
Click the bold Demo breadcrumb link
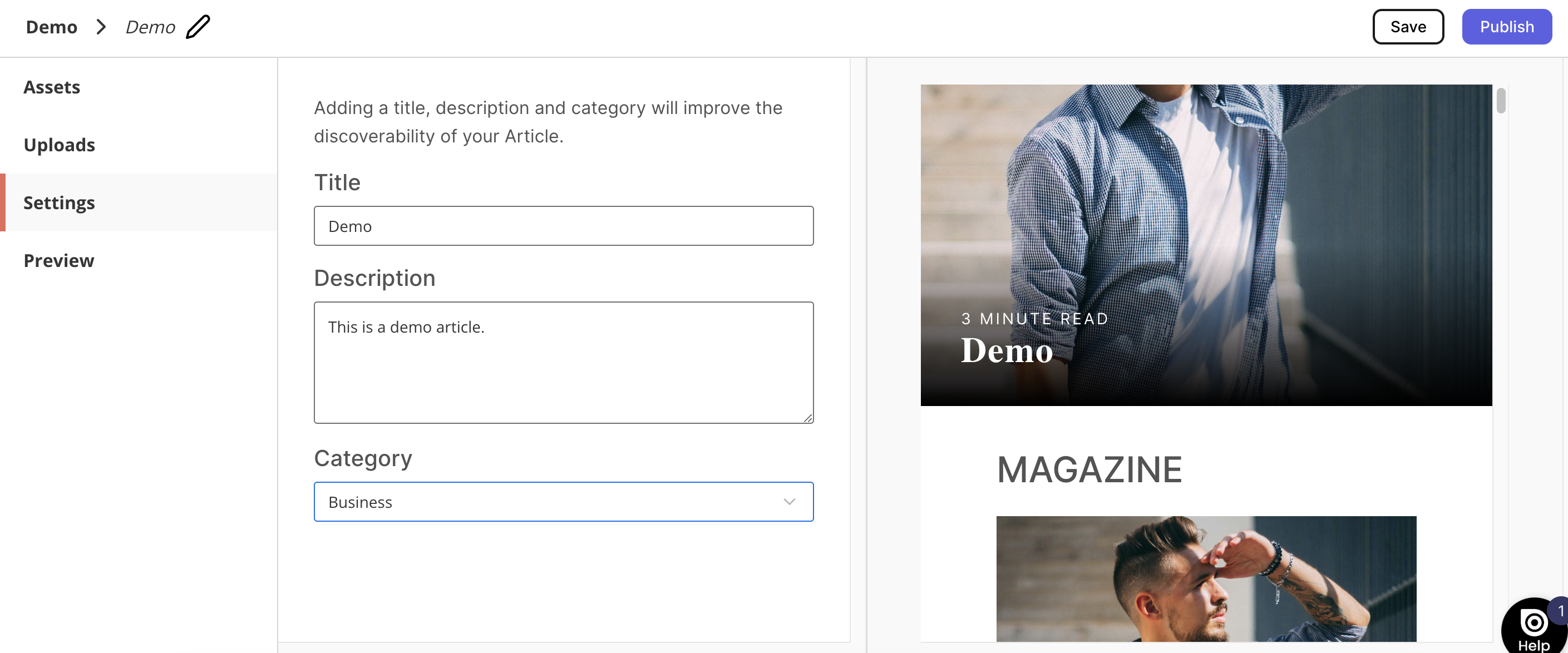52,27
